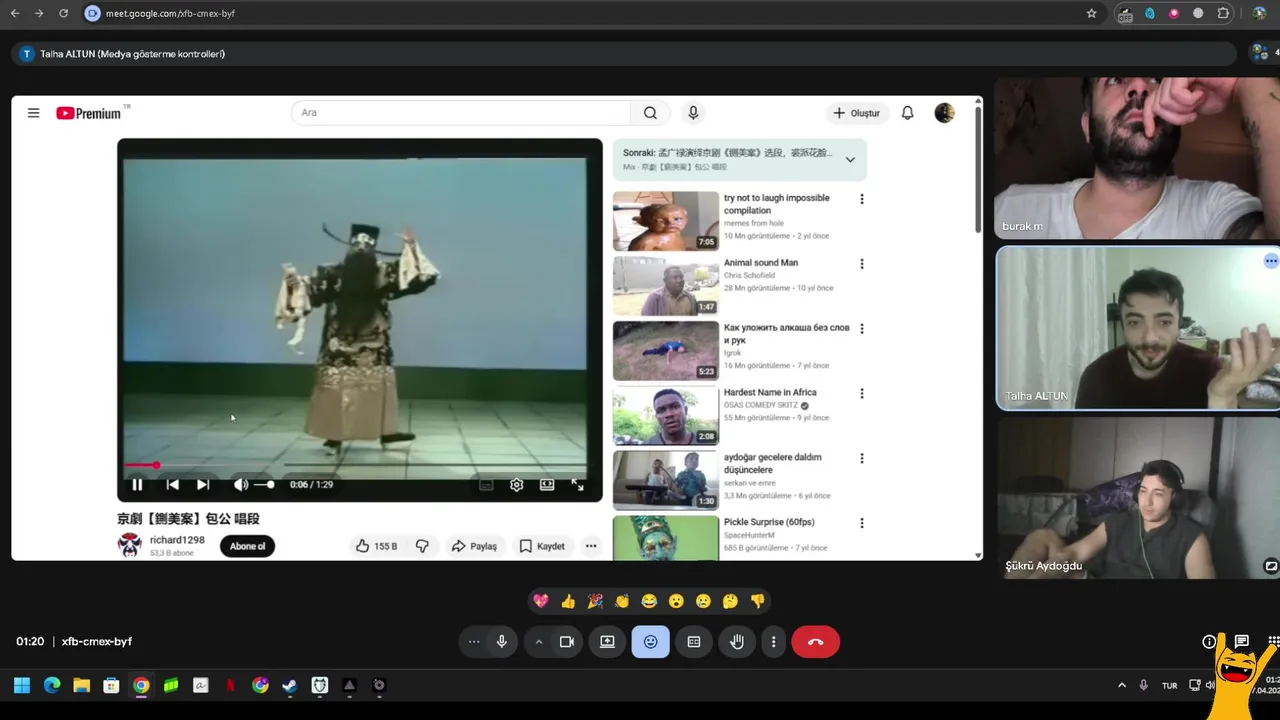This screenshot has height=720, width=1280.
Task: Raise hand in Google Meet
Action: coord(737,642)
